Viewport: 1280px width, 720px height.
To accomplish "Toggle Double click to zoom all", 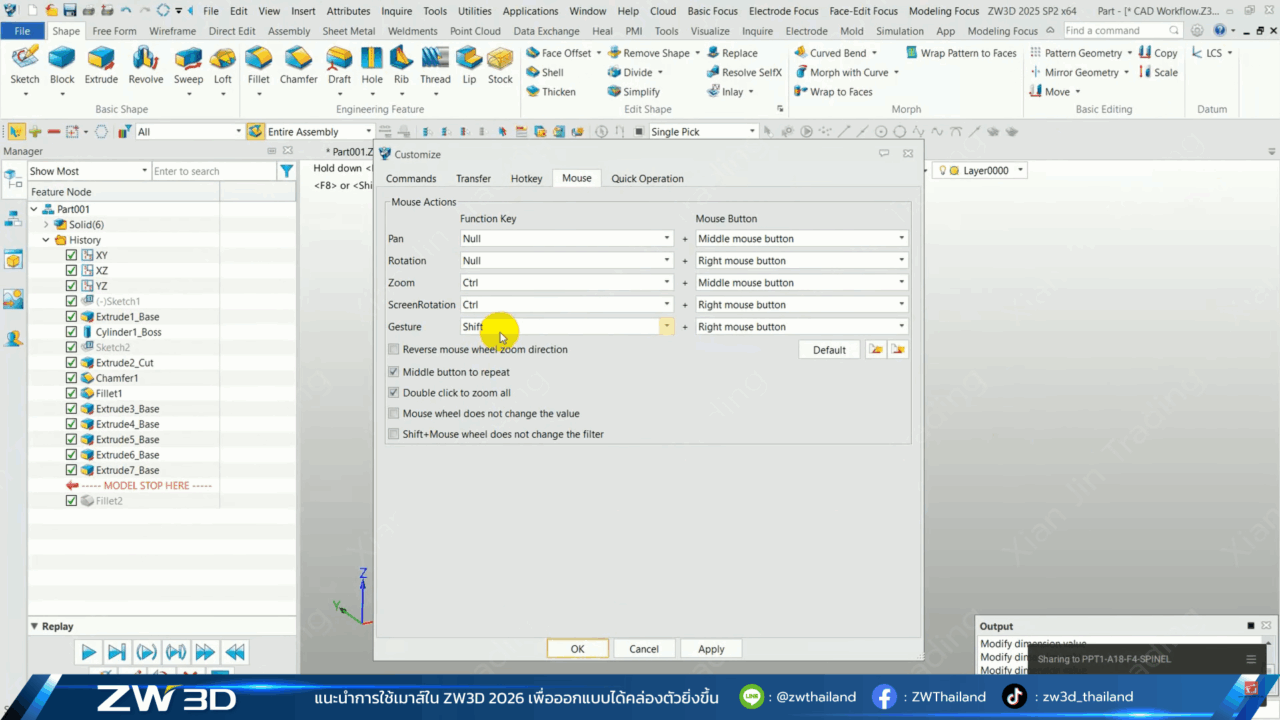I will (394, 393).
